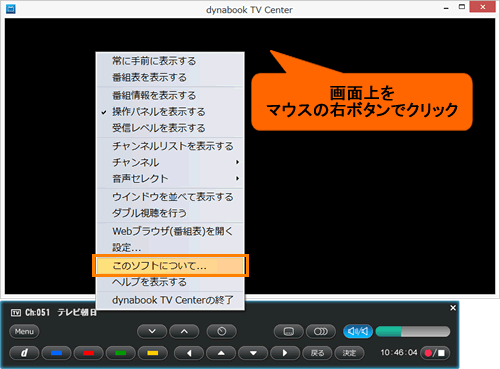Click the up arrow navigation button

tap(221, 353)
